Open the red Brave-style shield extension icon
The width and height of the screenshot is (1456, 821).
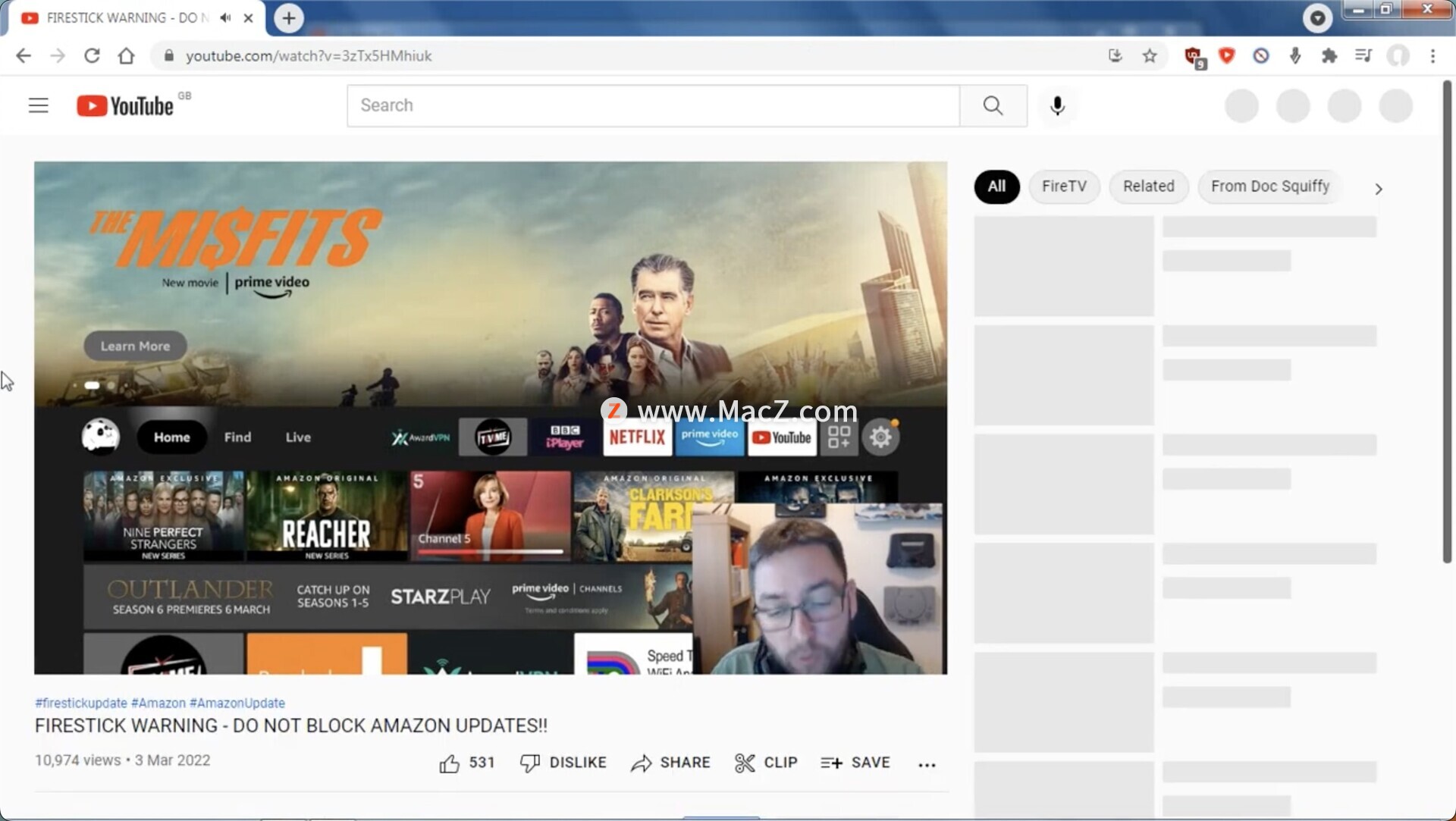pyautogui.click(x=1227, y=55)
